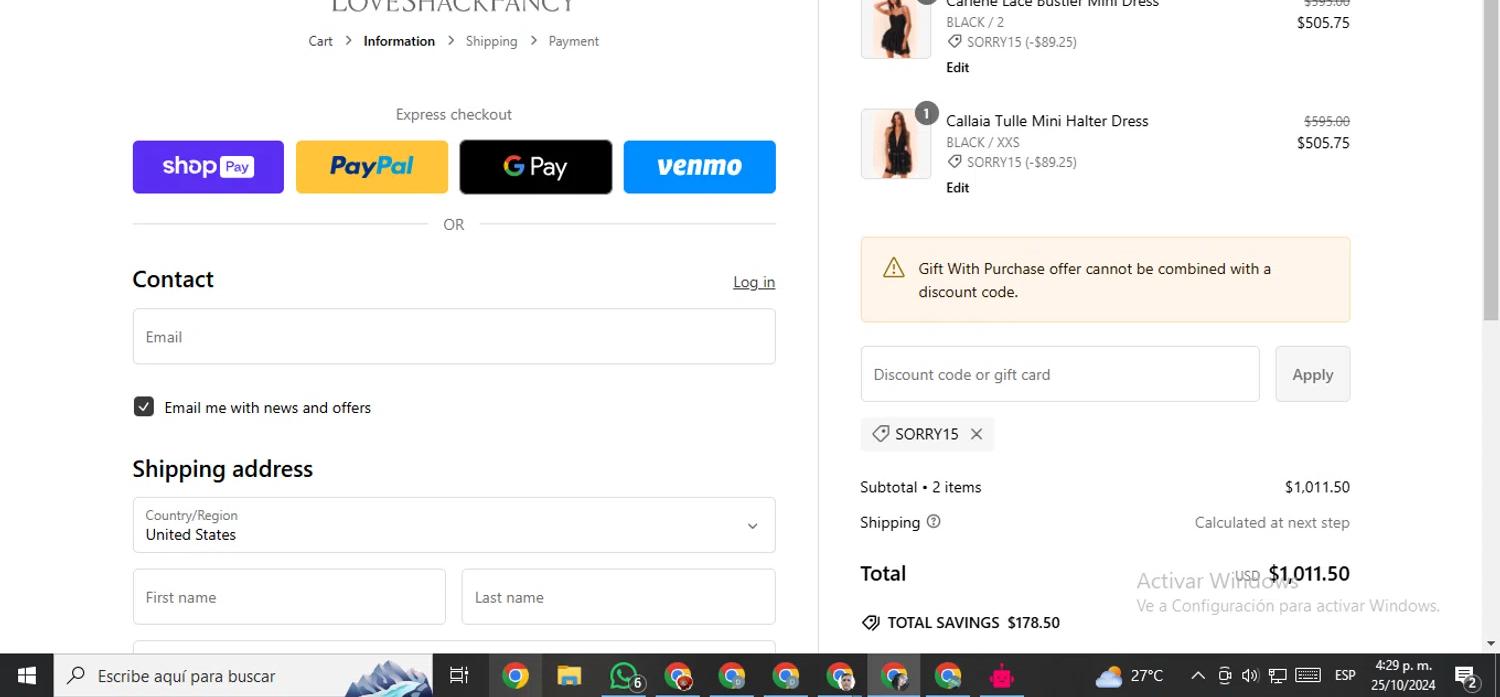
Task: Focus the discount code or gift card field
Action: click(1060, 374)
